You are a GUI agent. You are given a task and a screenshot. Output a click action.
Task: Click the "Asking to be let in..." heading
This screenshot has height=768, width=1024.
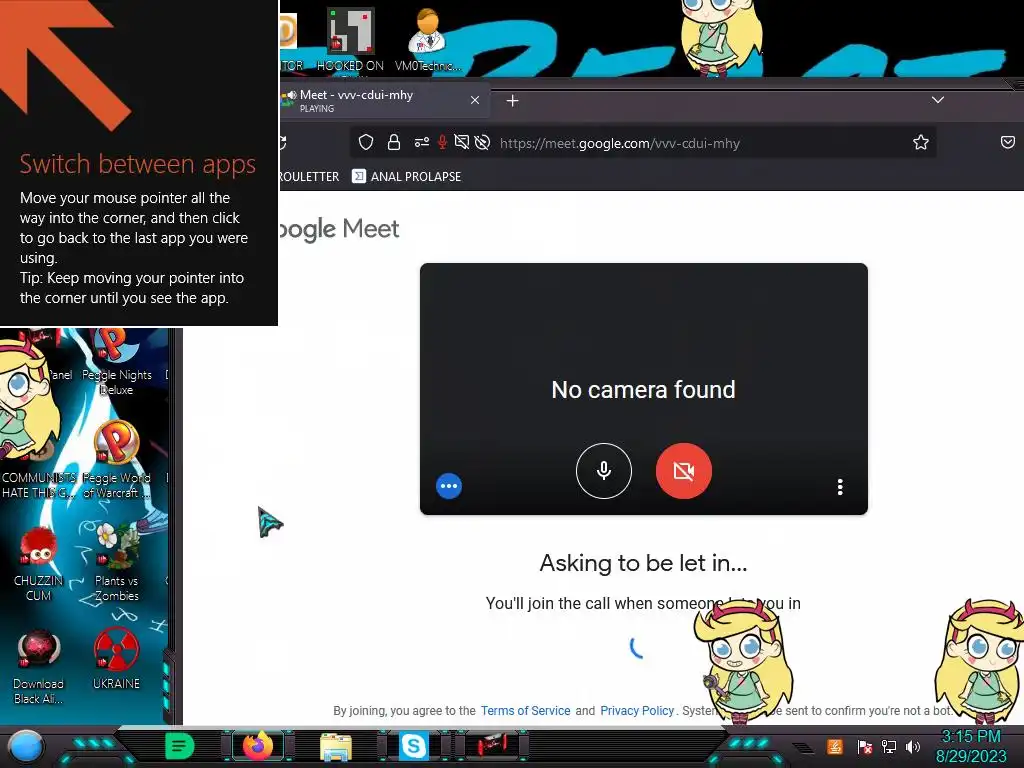click(643, 563)
